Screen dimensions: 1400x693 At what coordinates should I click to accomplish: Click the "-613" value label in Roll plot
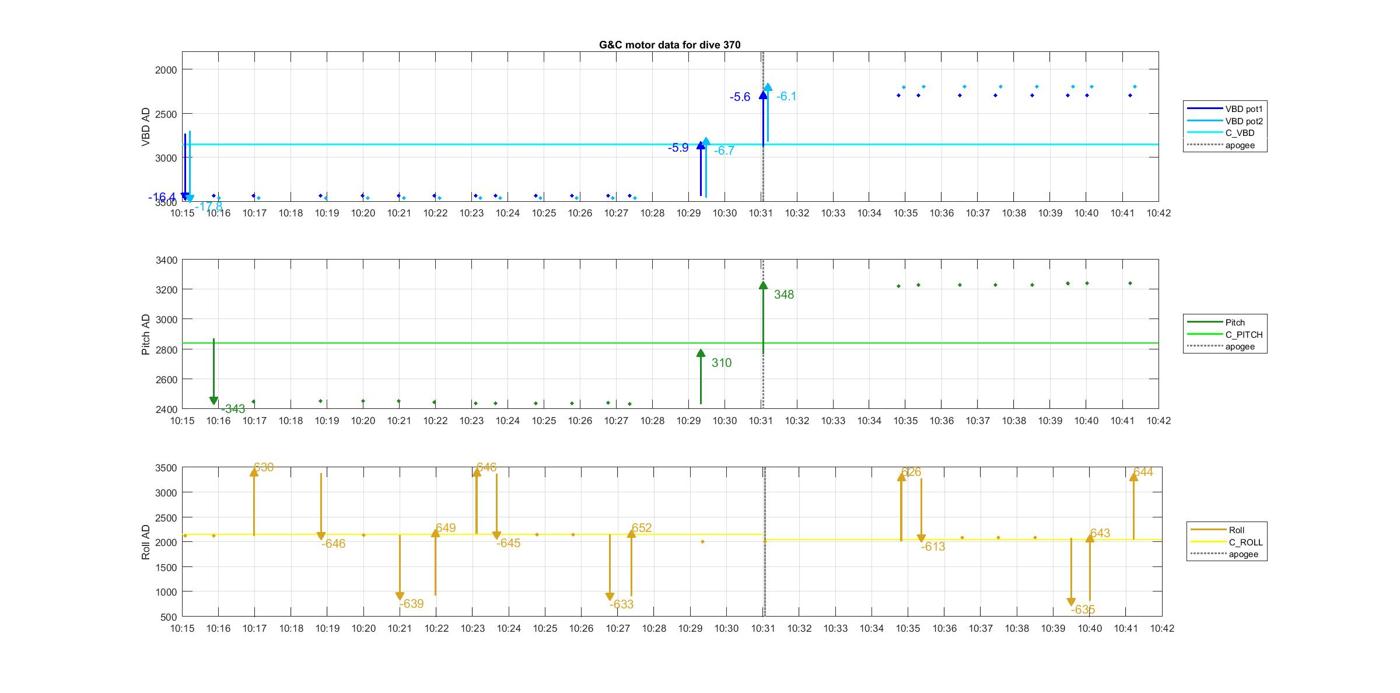[x=933, y=546]
